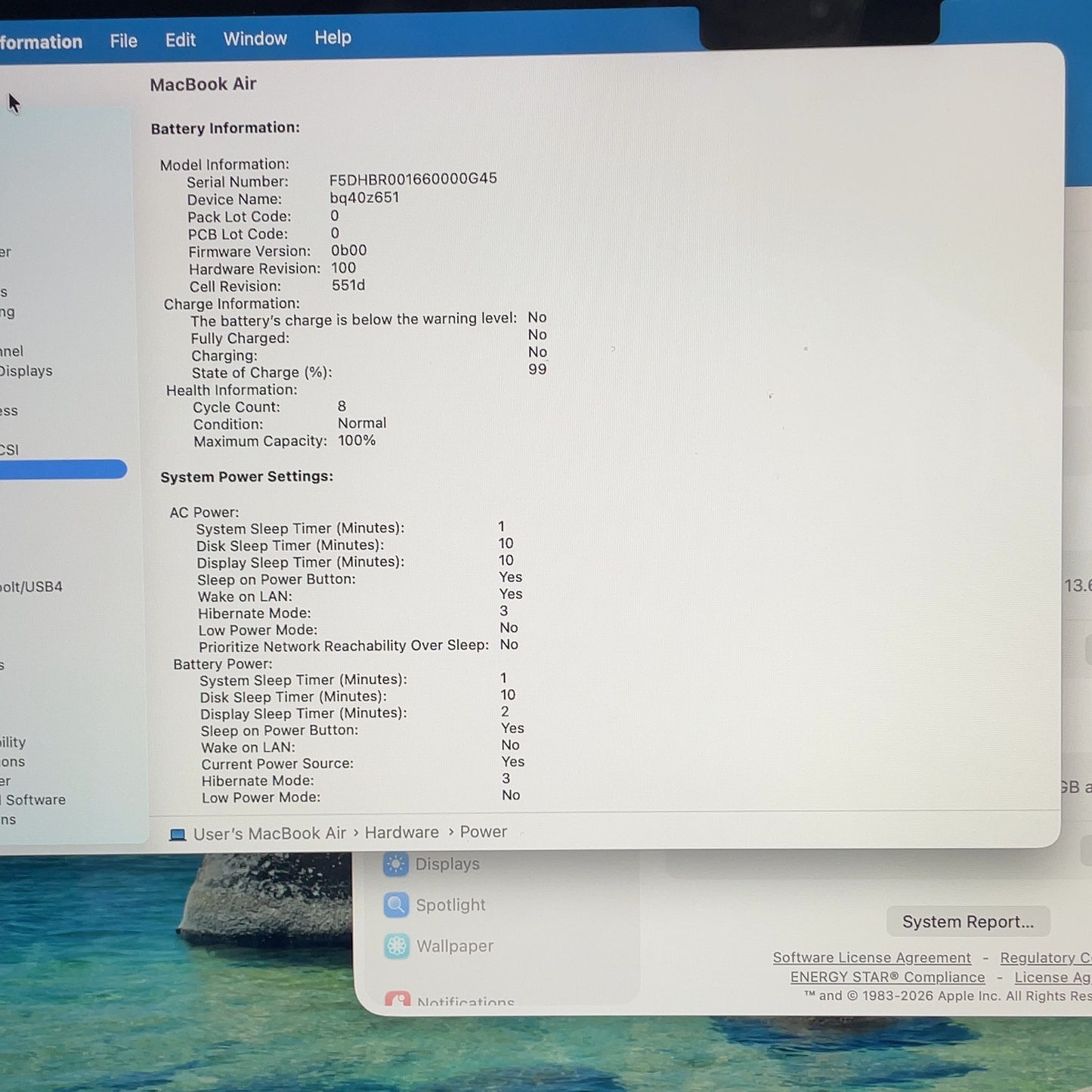1092x1092 pixels.
Task: Click the Pack Lot Code label
Action: click(240, 217)
